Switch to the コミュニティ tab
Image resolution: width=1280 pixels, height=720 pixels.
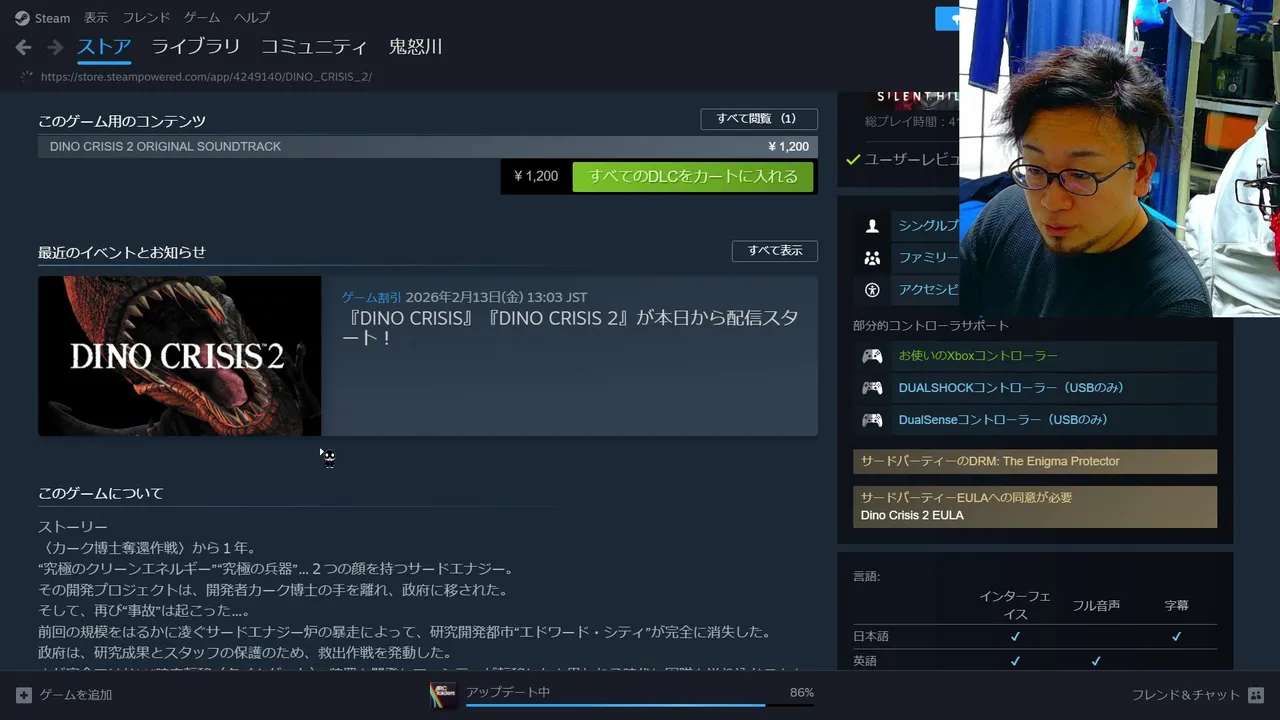pos(314,47)
